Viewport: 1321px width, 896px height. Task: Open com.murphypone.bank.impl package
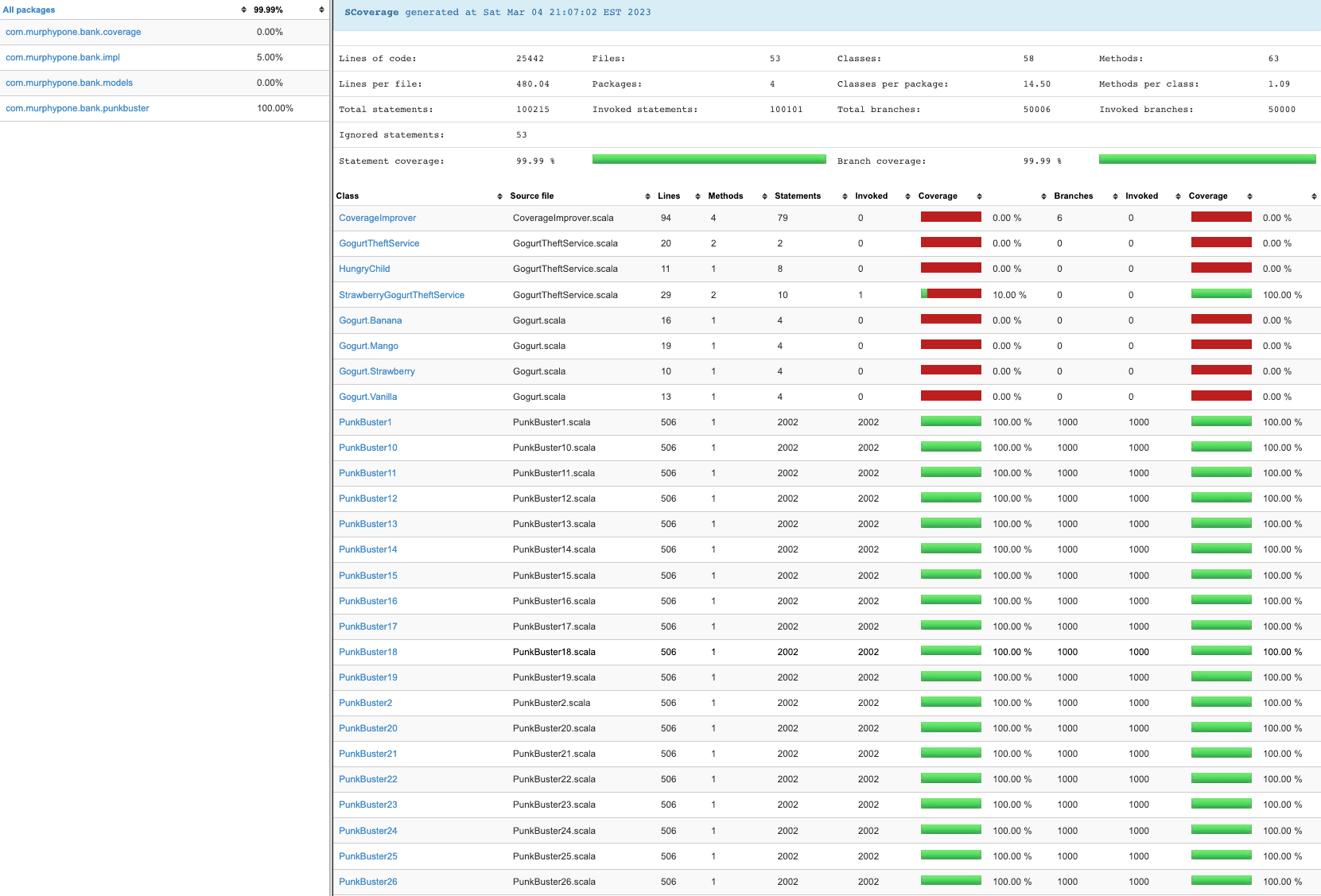(x=63, y=57)
